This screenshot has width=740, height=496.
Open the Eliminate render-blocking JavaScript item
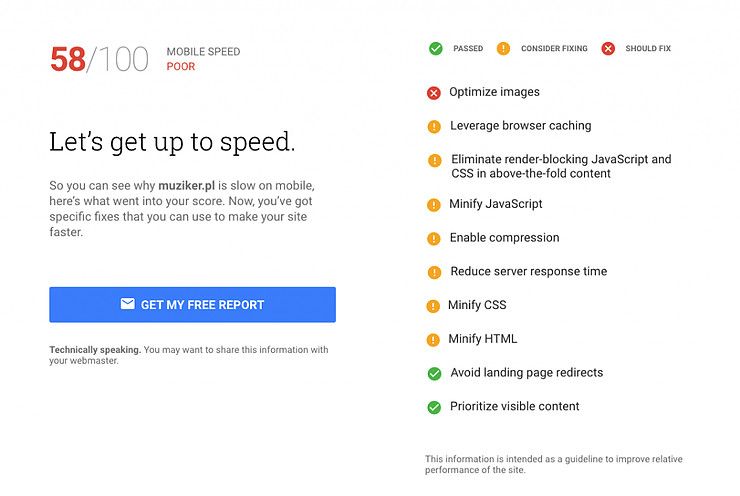point(561,166)
